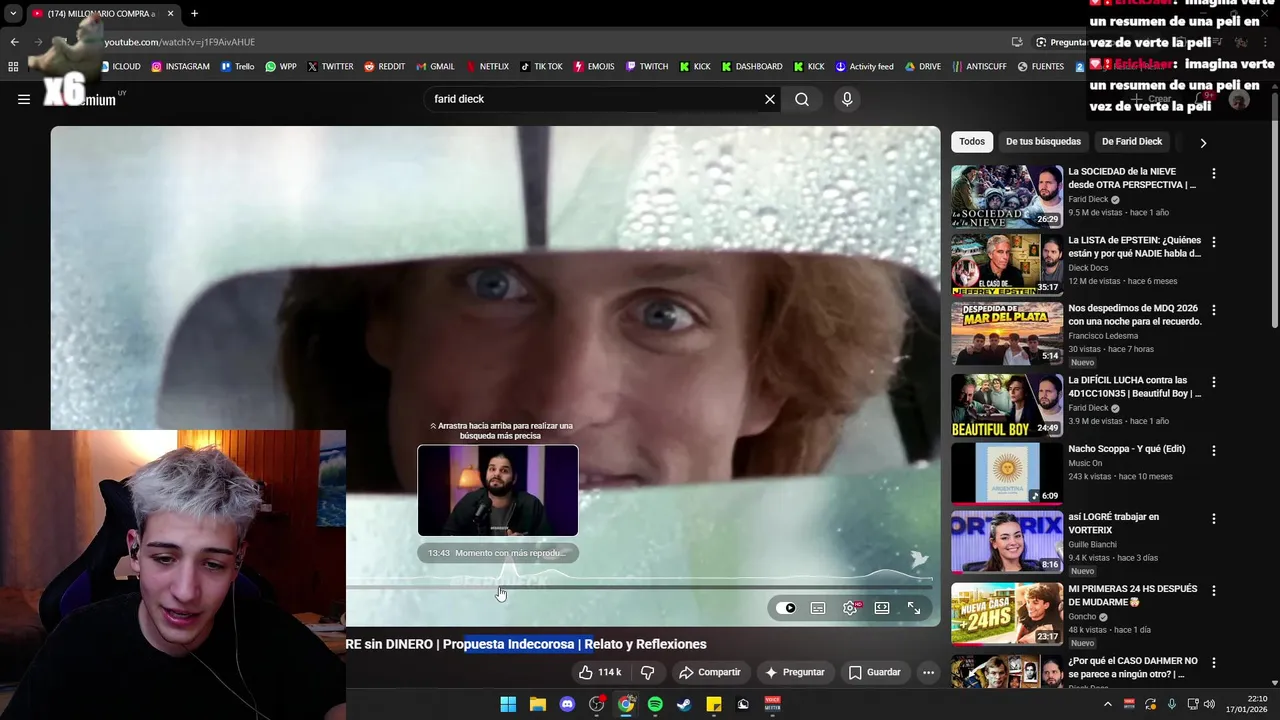1280x720 pixels.
Task: Open options for 'La SOCIEDAD de la NIEVE'
Action: [x=1214, y=174]
